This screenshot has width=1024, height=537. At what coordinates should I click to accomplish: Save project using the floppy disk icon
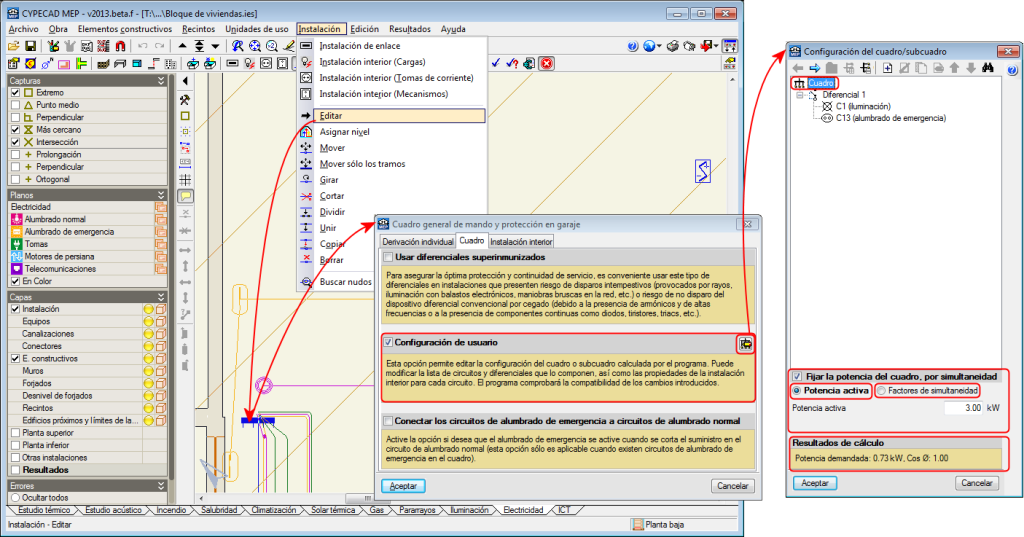[30, 46]
